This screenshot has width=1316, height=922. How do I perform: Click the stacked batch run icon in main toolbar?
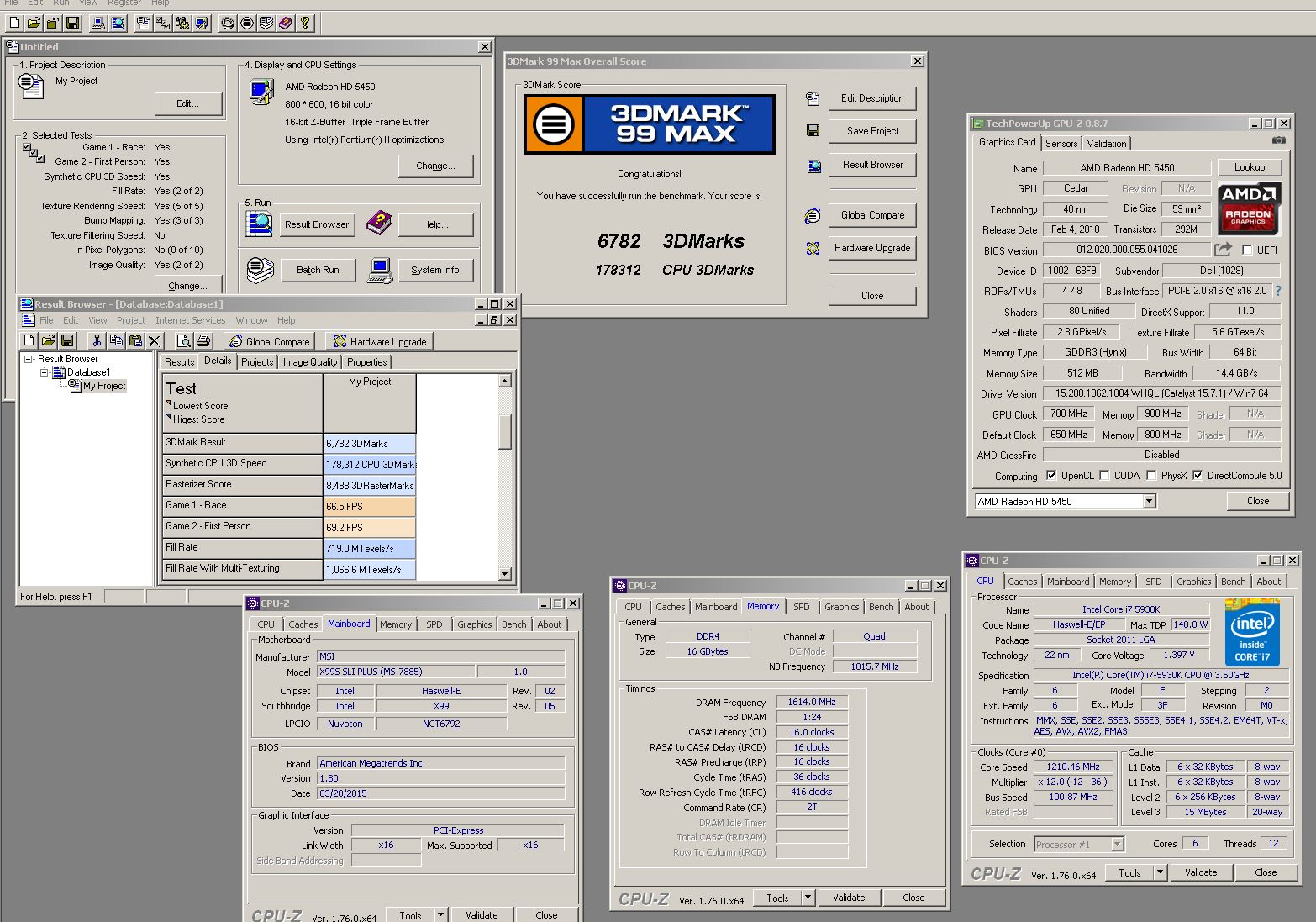point(266,23)
